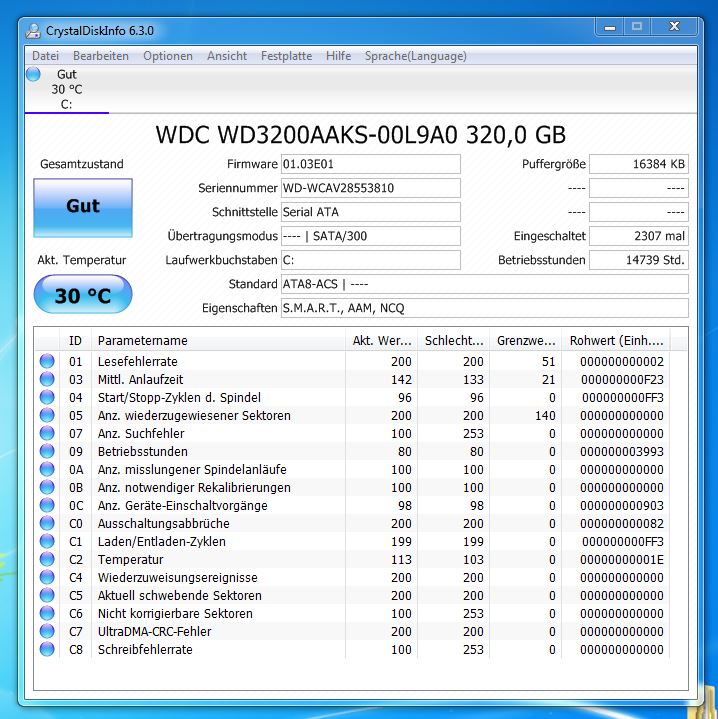Click status orb for Temperatur row C2
718x719 pixels.
pos(47,559)
